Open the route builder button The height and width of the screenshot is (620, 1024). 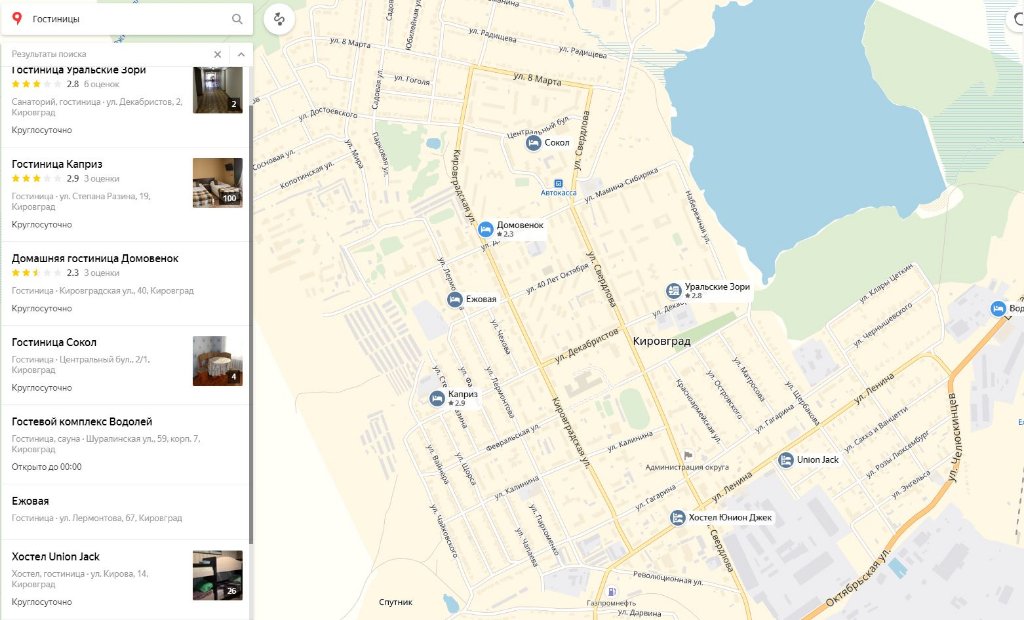pos(279,19)
